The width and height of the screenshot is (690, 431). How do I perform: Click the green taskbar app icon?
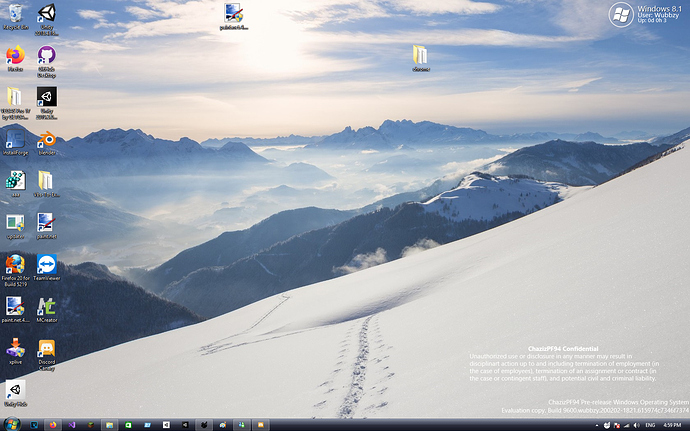click(x=128, y=425)
